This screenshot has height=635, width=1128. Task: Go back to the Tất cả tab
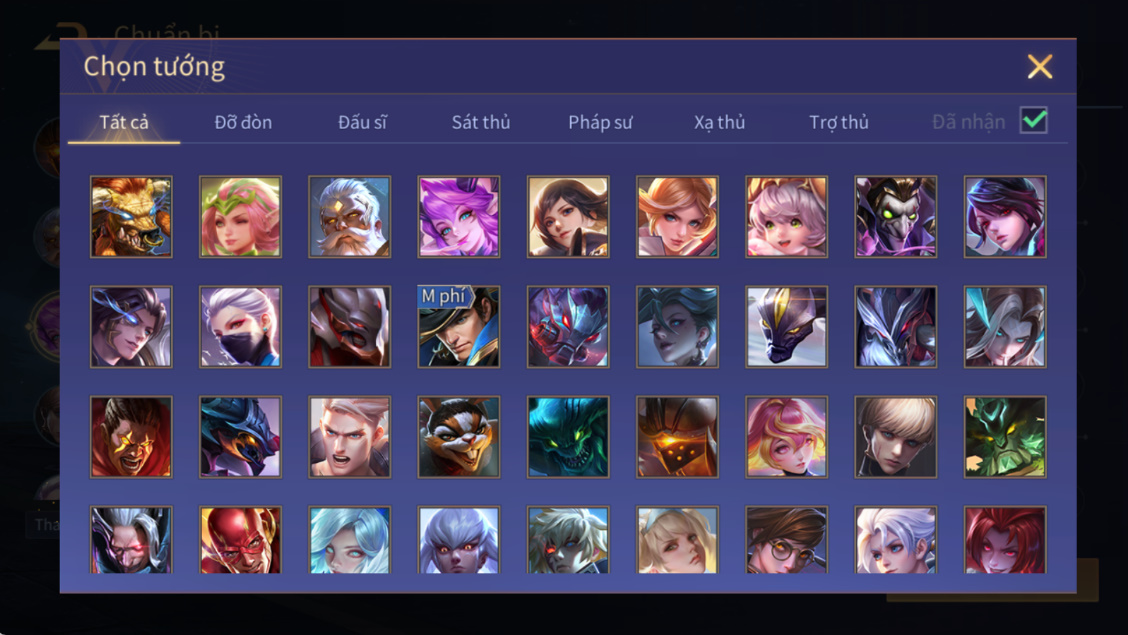click(x=124, y=122)
